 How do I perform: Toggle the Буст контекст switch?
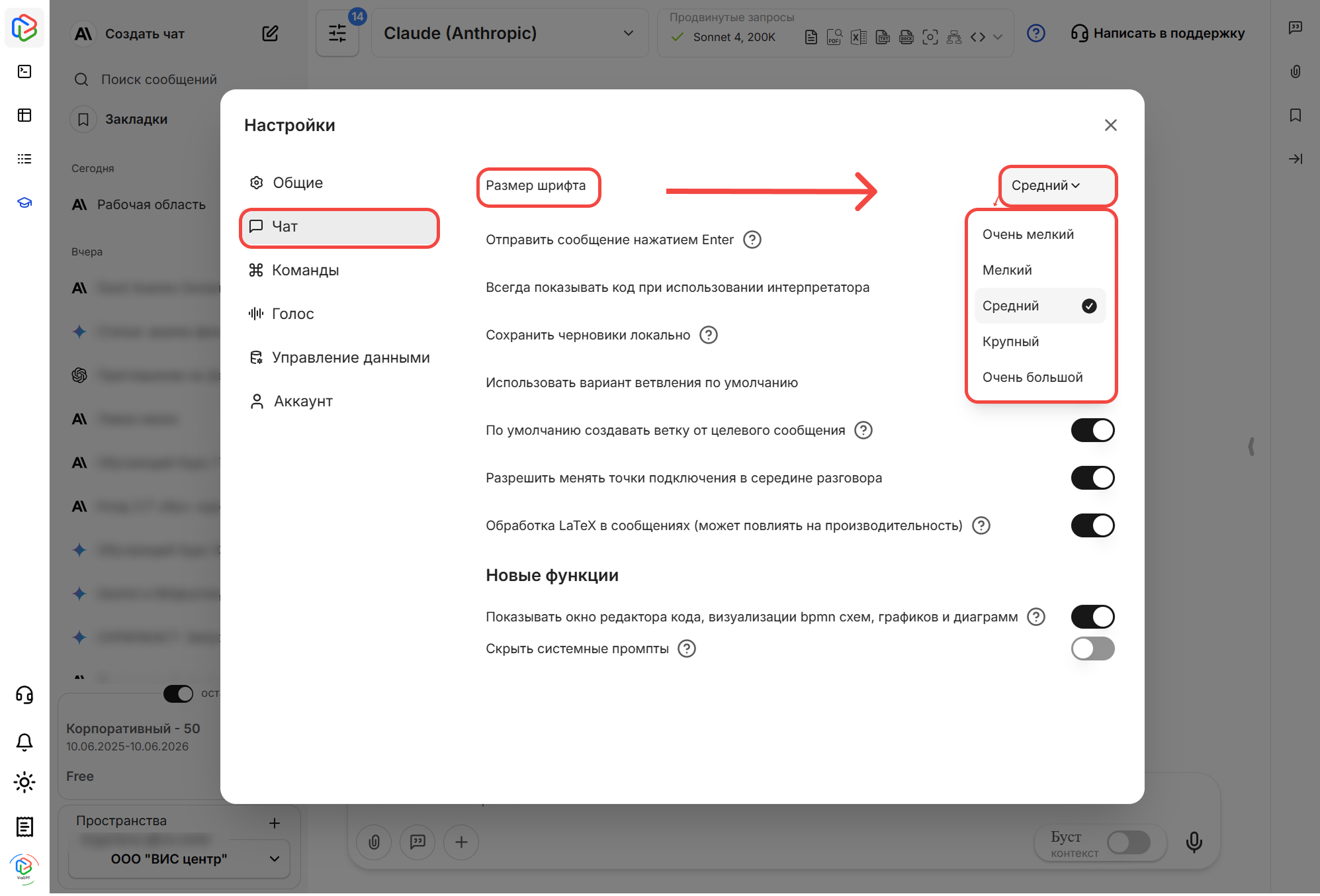point(1129,842)
